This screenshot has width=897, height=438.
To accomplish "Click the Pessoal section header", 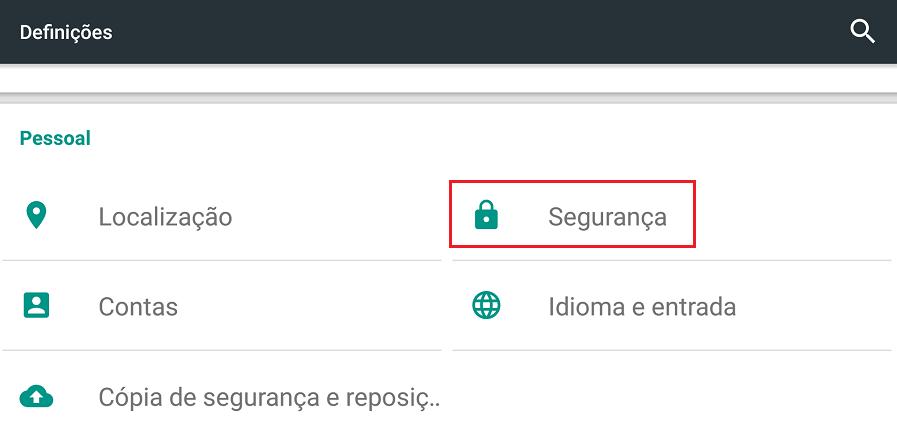I will (55, 138).
